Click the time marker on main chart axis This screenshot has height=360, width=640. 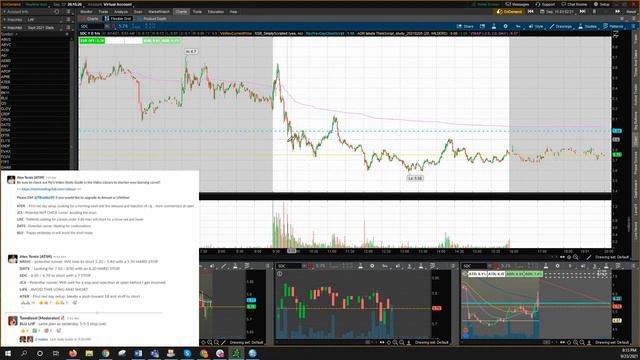point(291,251)
